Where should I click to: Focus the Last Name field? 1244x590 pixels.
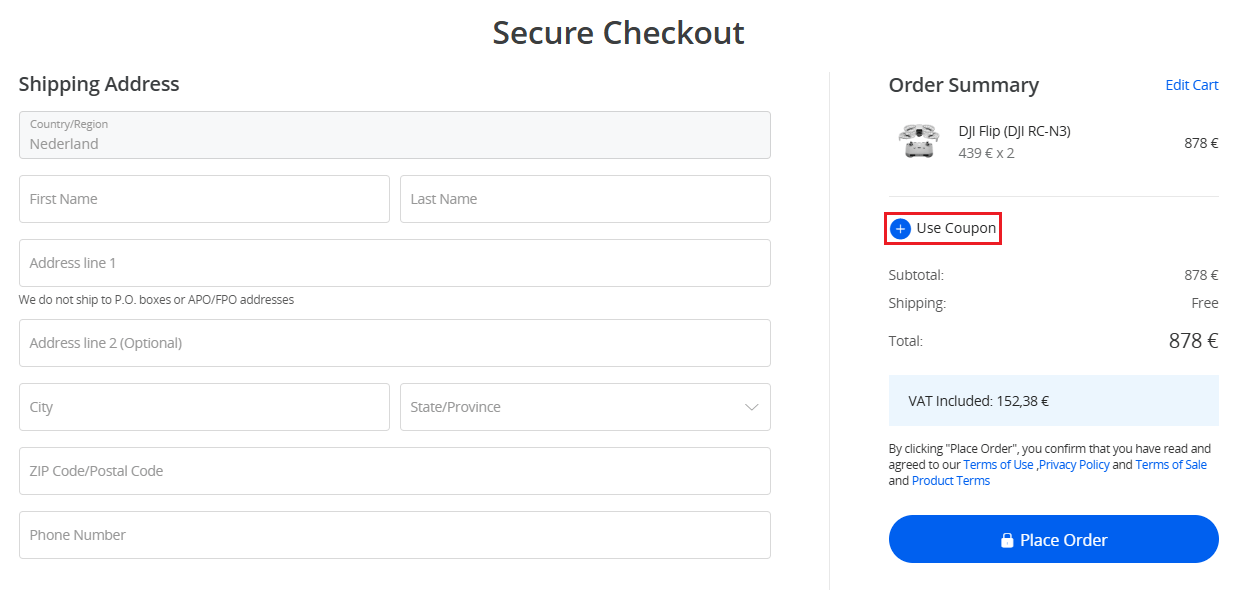click(585, 199)
